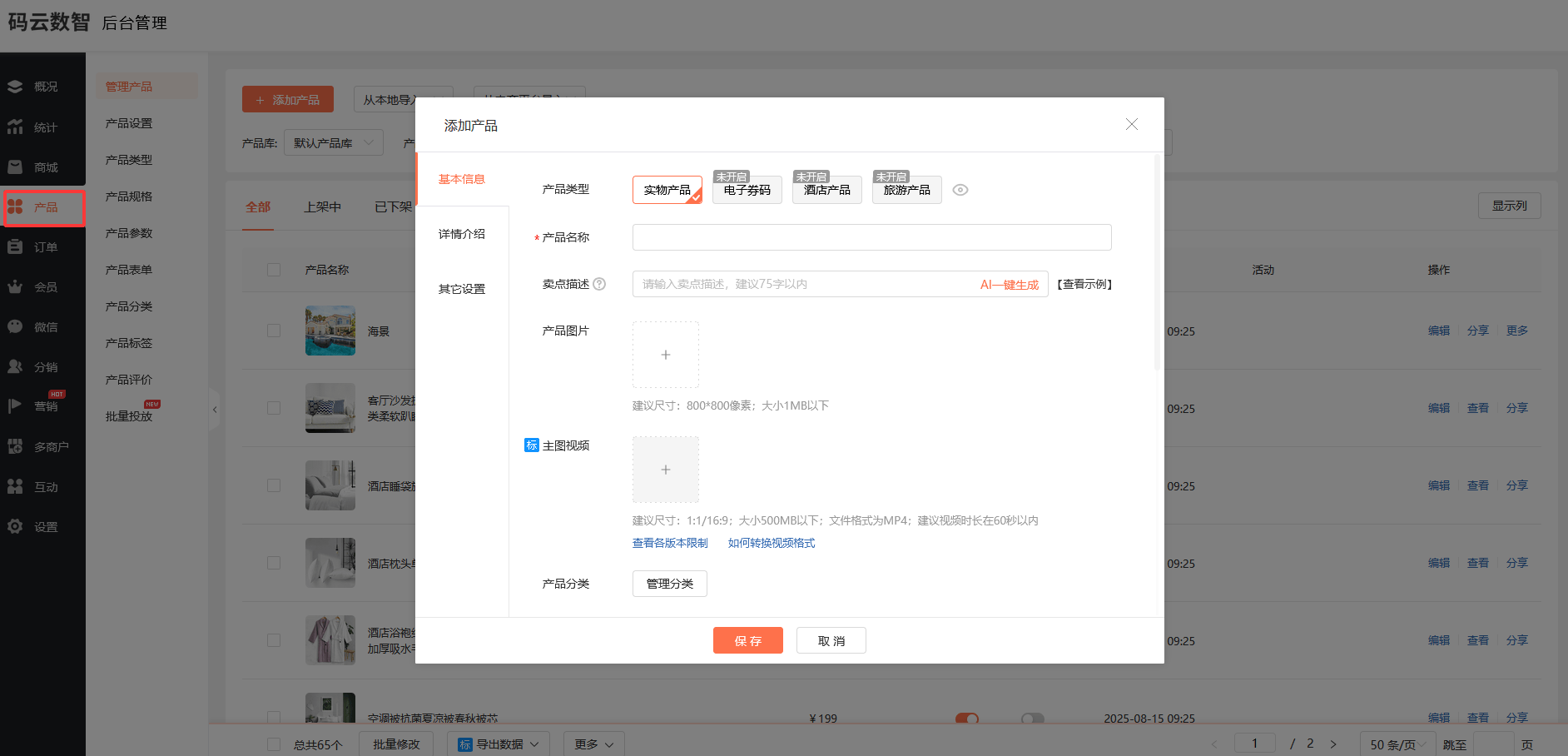Select the 微信 sidebar icon
The image size is (1568, 756).
(x=42, y=326)
